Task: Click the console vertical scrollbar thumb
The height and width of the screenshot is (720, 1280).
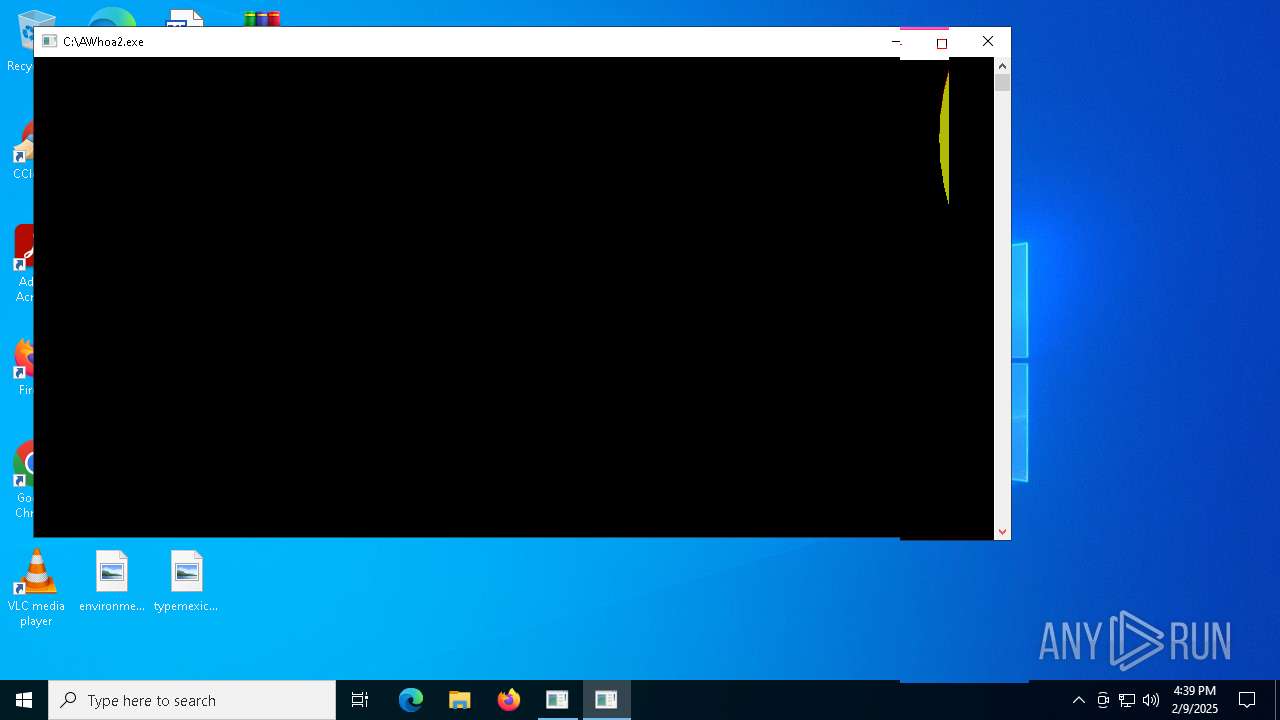Action: coord(1002,83)
